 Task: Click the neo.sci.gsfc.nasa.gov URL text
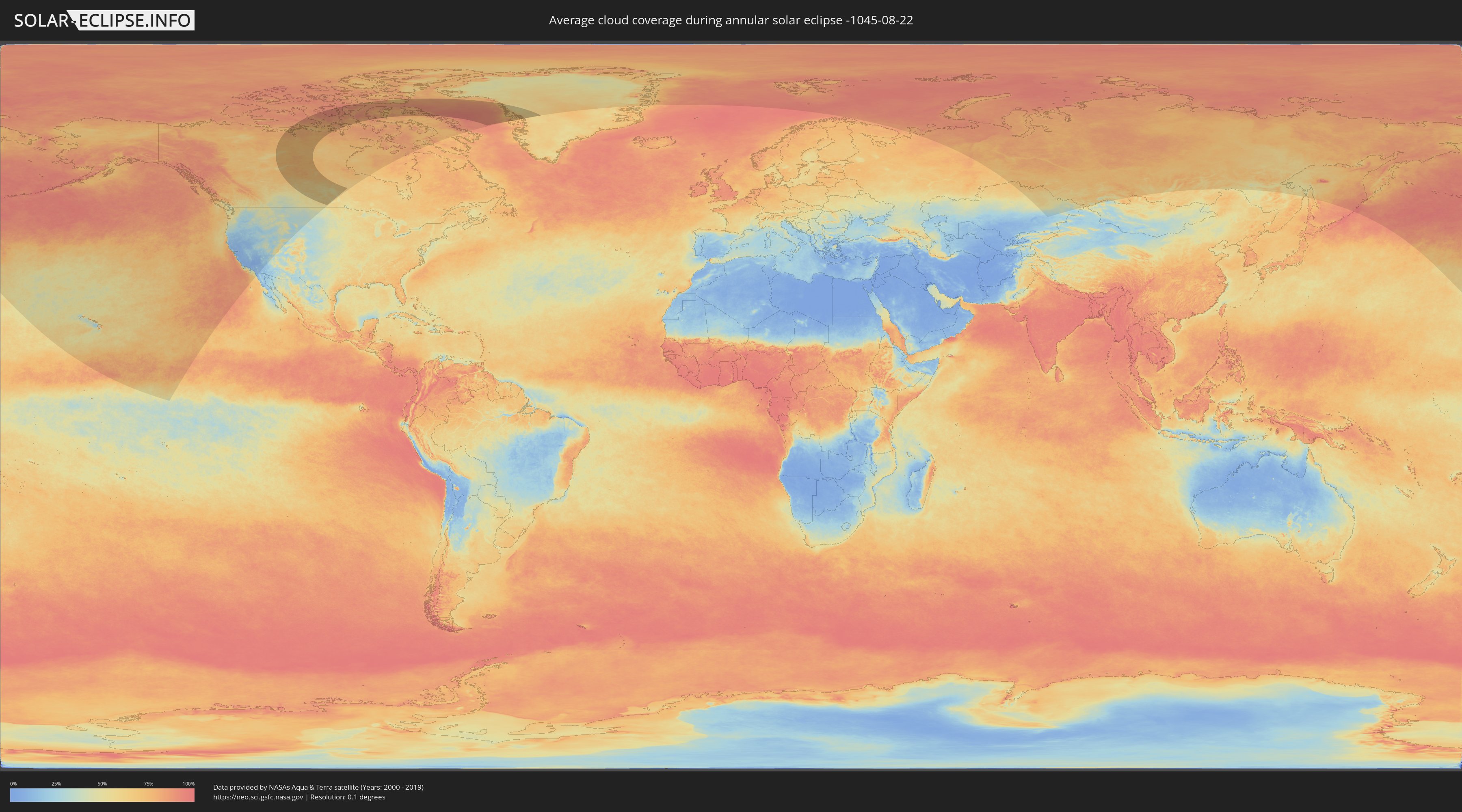[258, 797]
